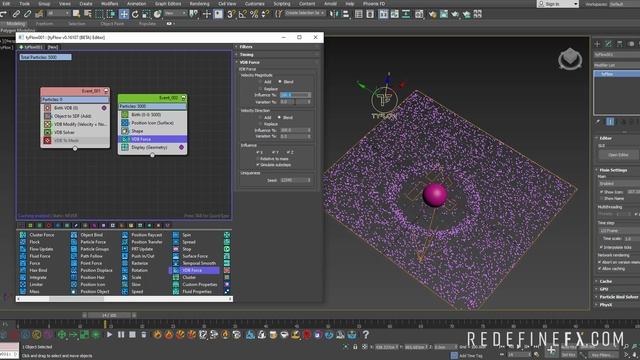This screenshot has height=360, width=640.
Task: Enable Relative to mass checkbox
Action: click(x=258, y=159)
